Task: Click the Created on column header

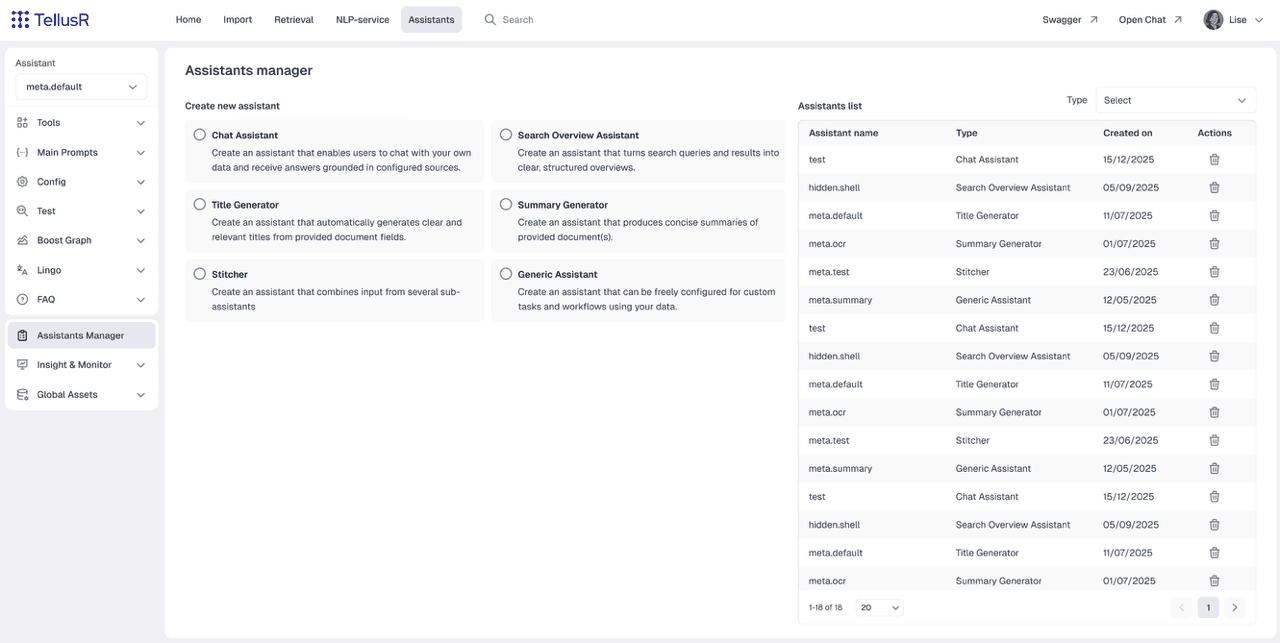Action: (1128, 133)
